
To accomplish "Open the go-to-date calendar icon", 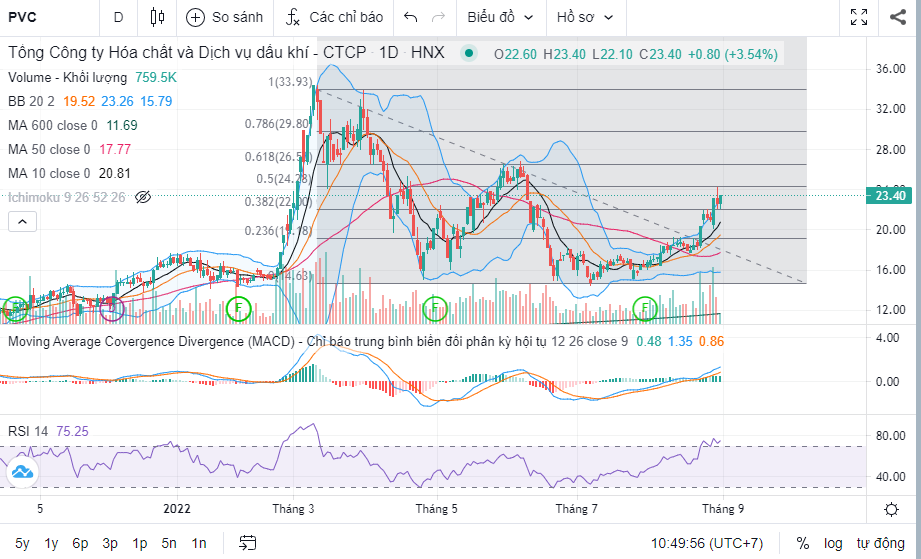I will (248, 543).
